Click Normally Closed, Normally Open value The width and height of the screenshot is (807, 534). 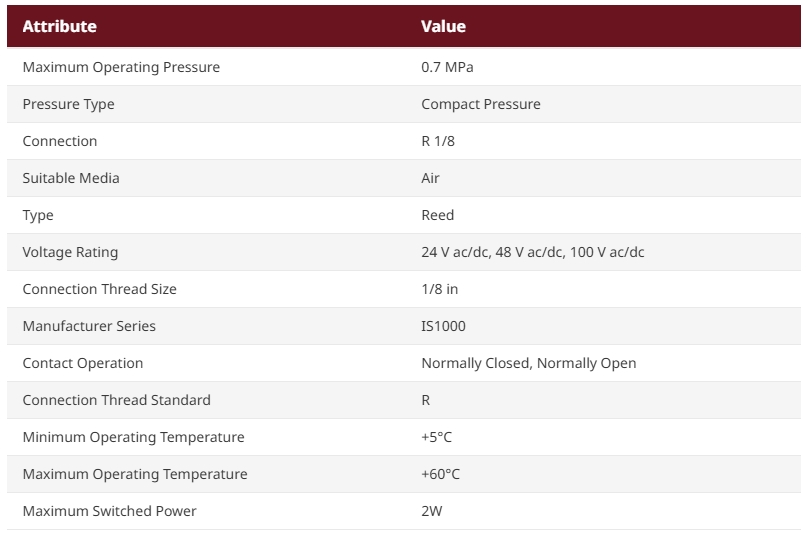pyautogui.click(x=529, y=363)
